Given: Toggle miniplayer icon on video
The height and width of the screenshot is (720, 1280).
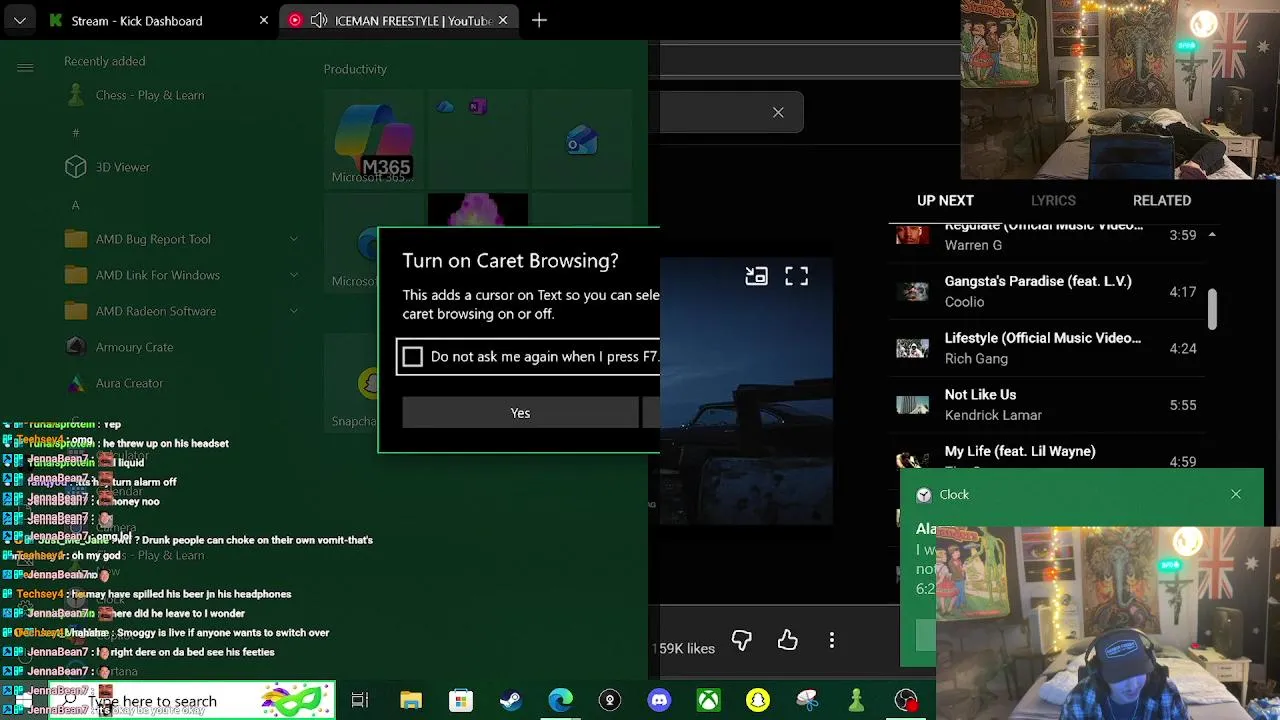Looking at the screenshot, I should (x=756, y=277).
